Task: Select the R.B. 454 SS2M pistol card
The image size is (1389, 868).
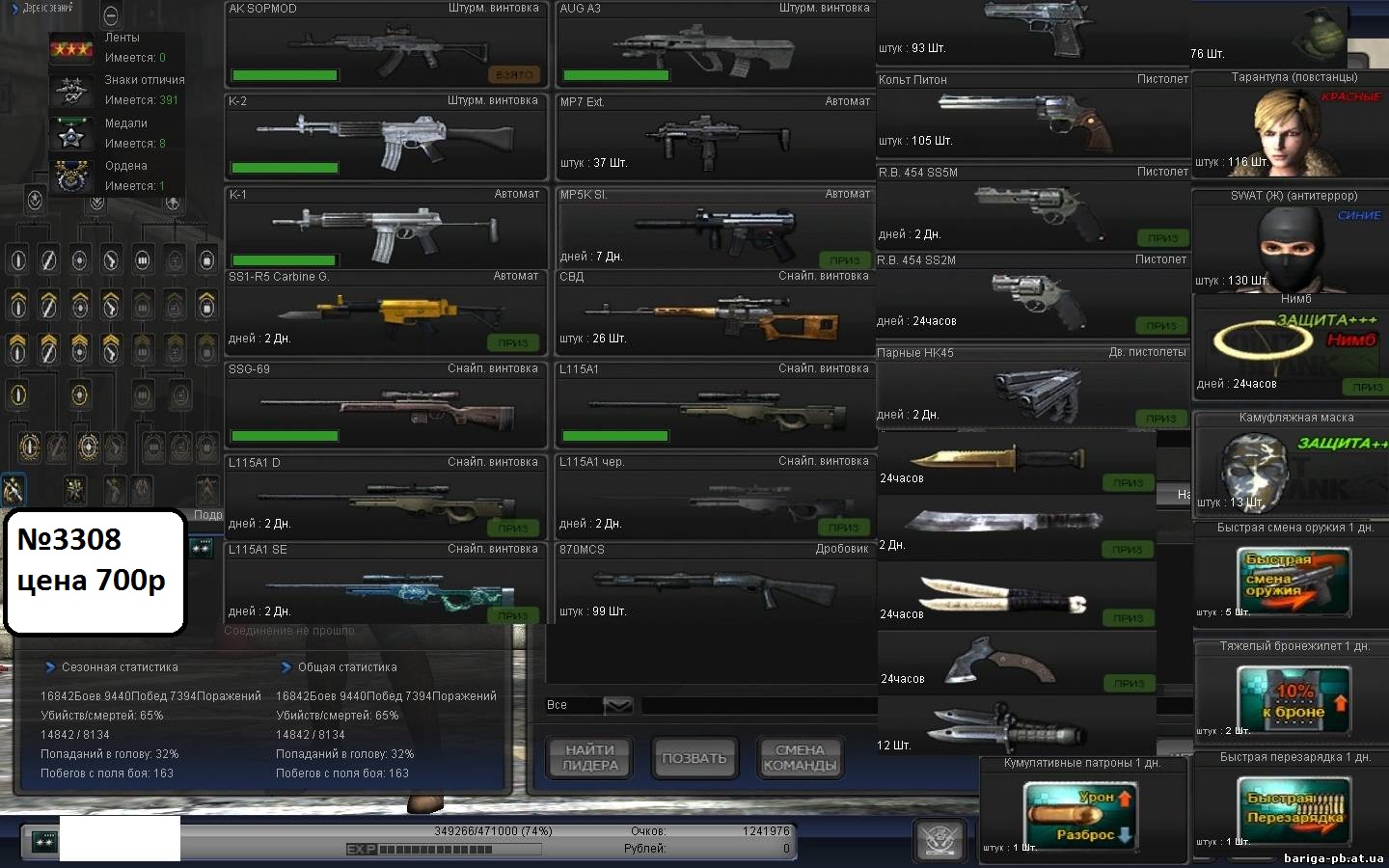Action: (1033, 295)
